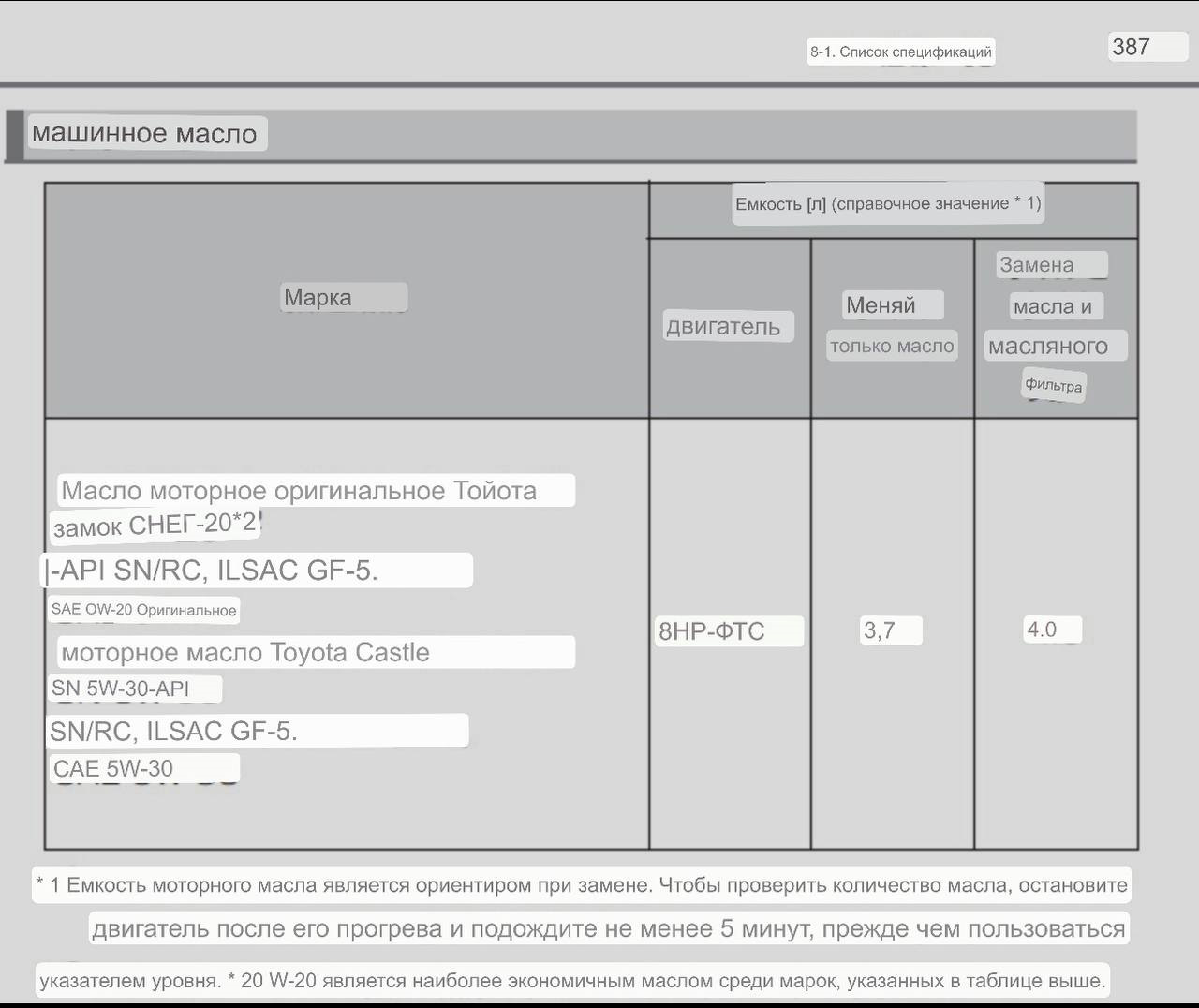Select the header text 'только масло'
This screenshot has height=1008, width=1199.
pos(892,346)
